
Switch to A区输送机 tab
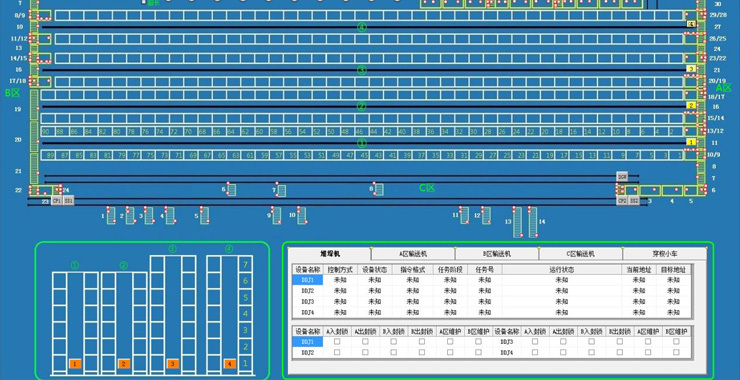point(413,254)
